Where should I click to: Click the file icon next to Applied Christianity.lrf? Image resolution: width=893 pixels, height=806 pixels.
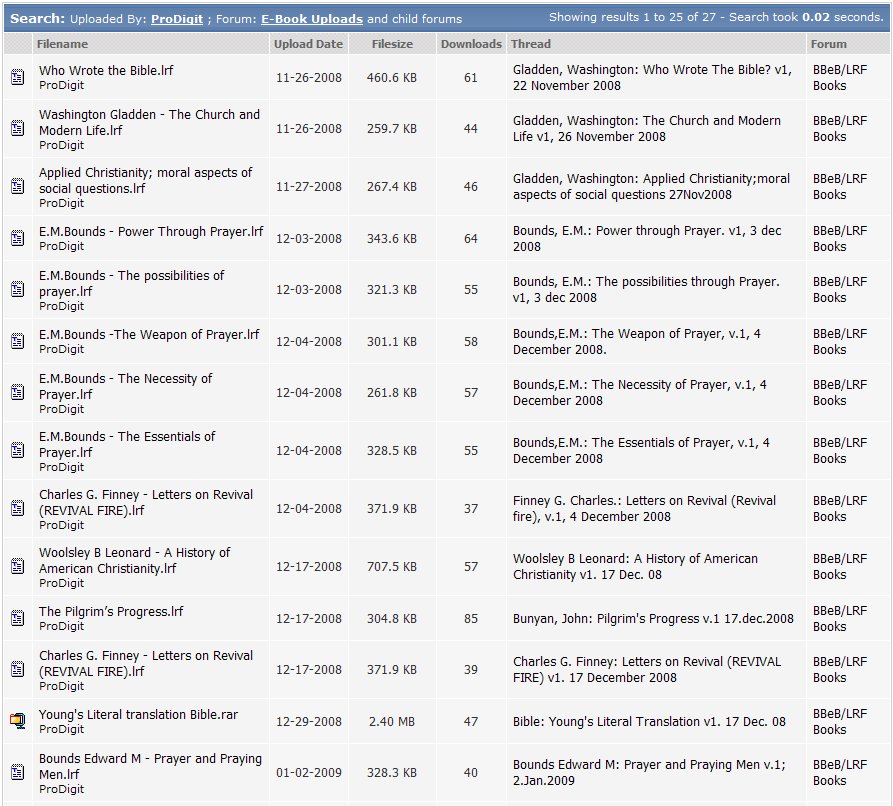coord(18,186)
